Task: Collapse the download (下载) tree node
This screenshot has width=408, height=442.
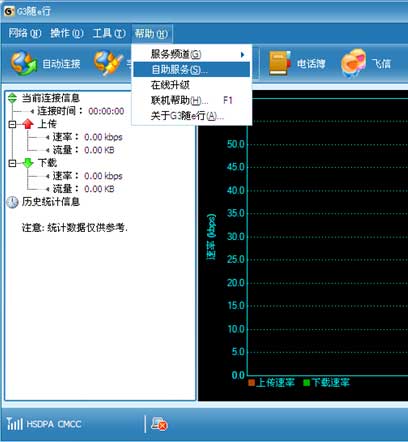Action: pyautogui.click(x=12, y=163)
